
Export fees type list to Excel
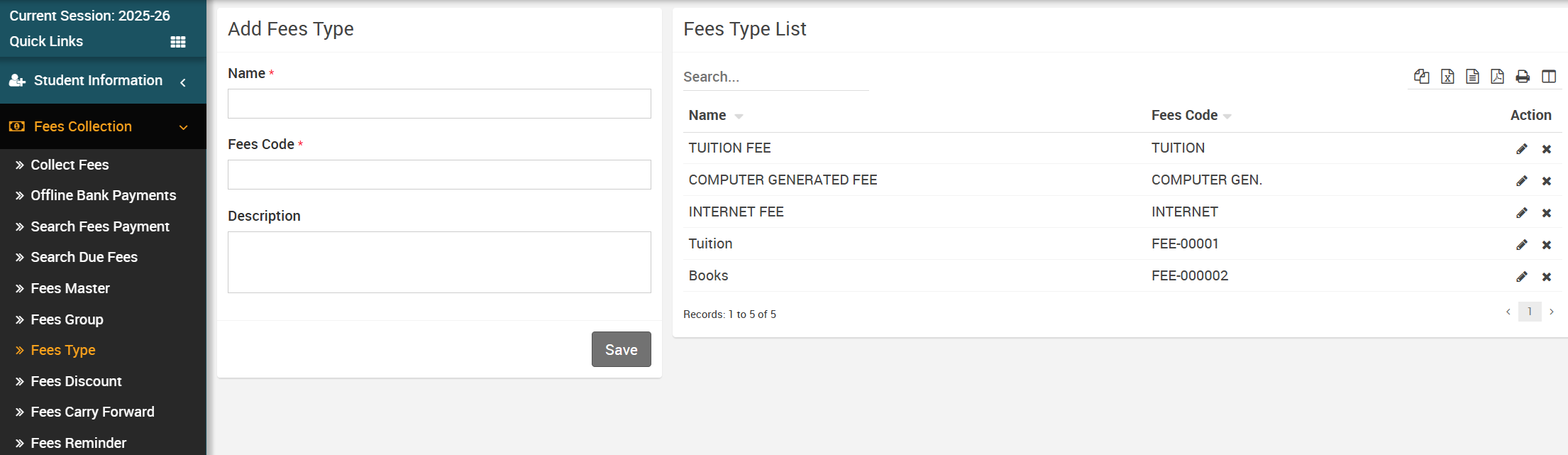pos(1447,77)
